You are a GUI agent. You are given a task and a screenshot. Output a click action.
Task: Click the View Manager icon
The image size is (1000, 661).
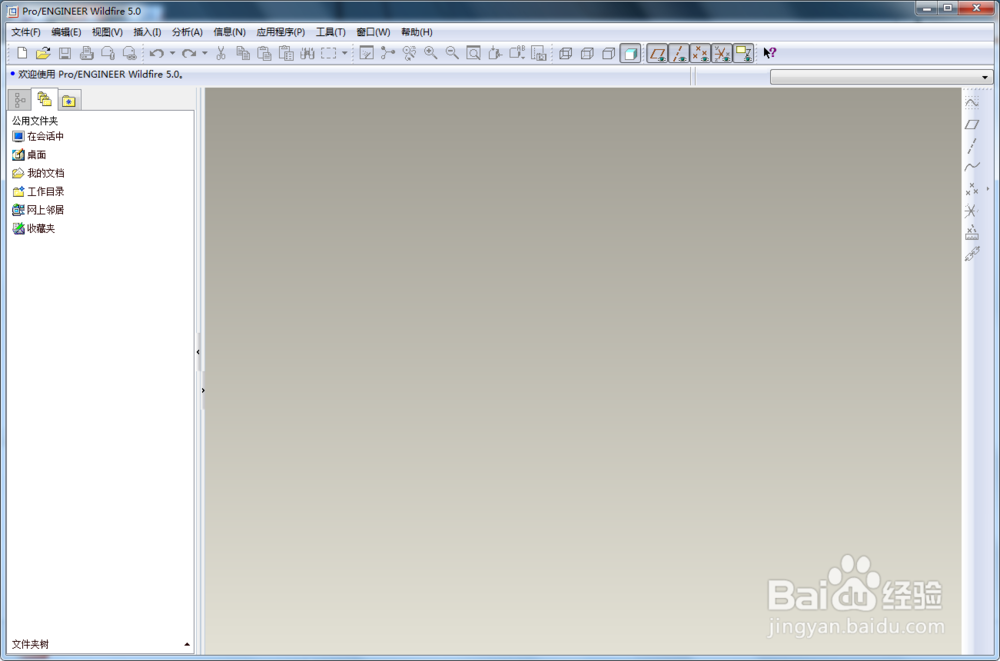tap(538, 54)
